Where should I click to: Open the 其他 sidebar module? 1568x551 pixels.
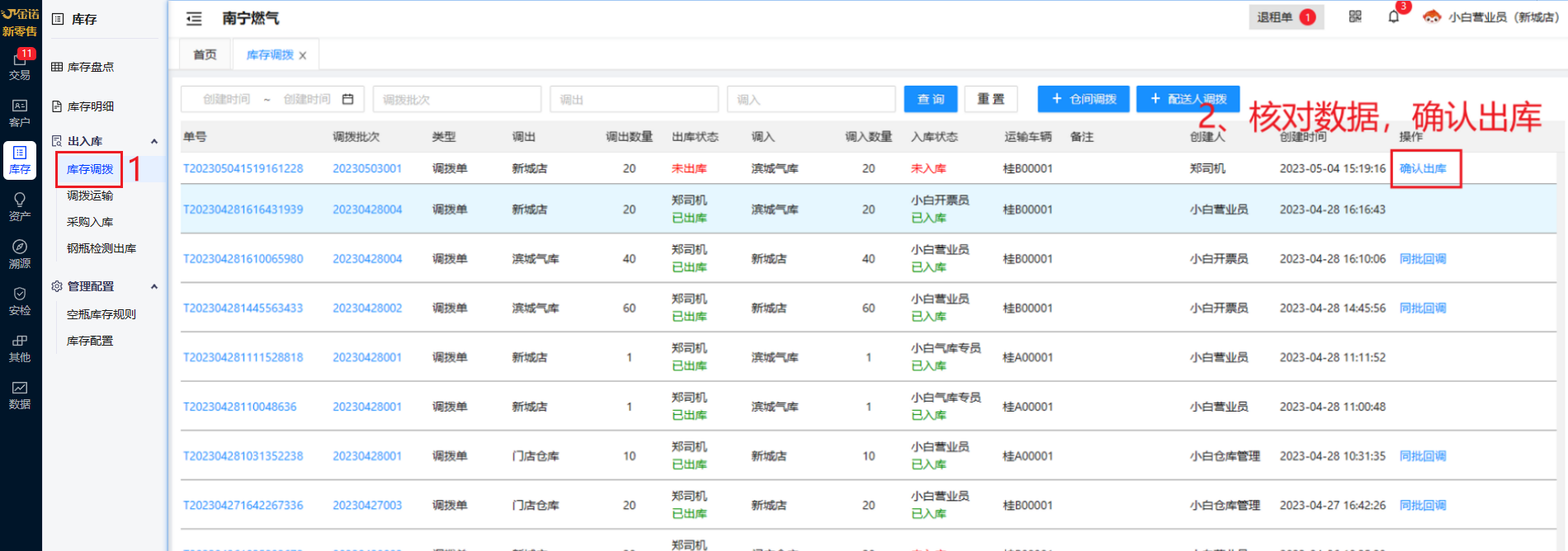coord(20,348)
